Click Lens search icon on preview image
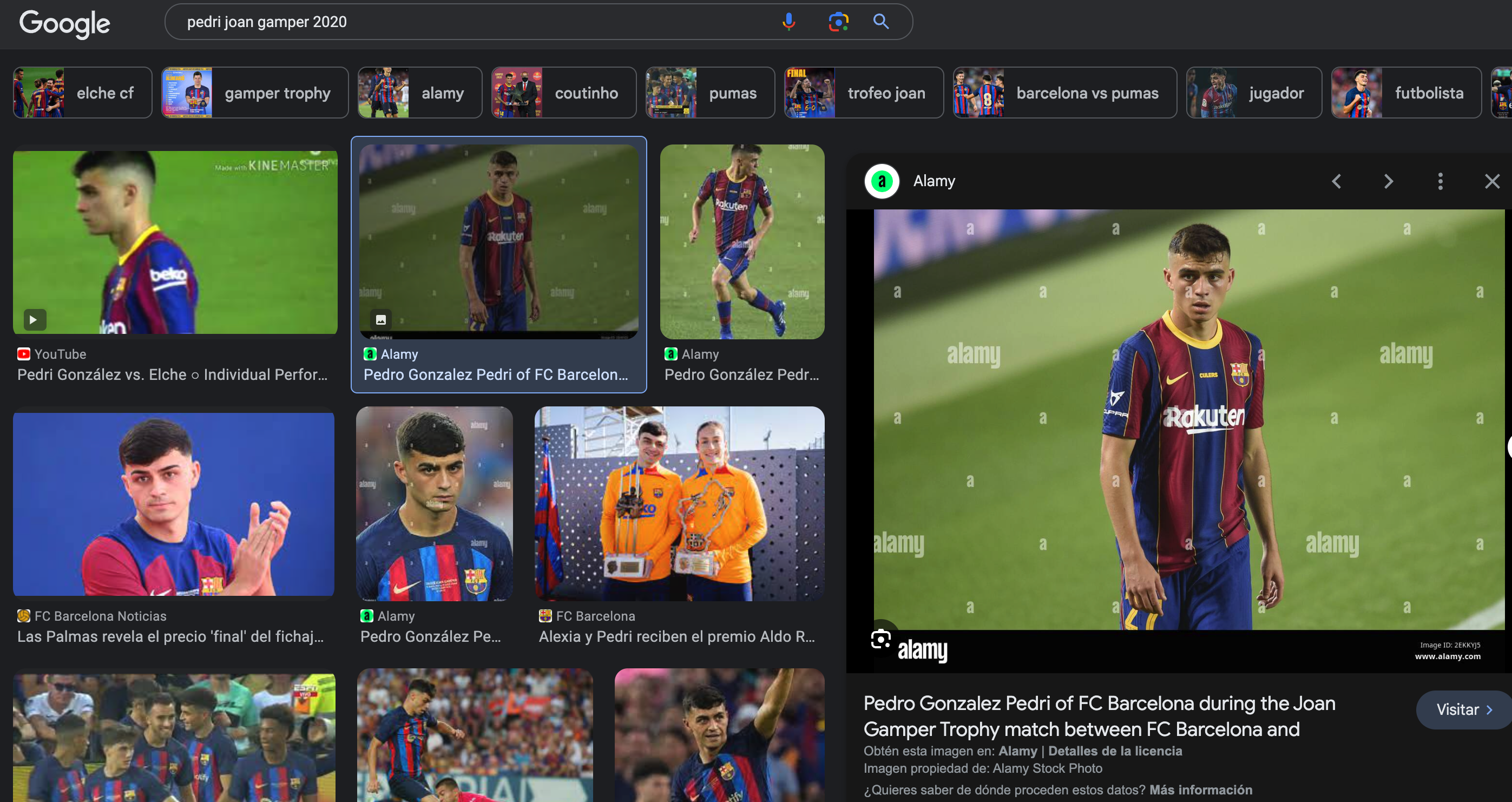1512x802 pixels. point(880,639)
